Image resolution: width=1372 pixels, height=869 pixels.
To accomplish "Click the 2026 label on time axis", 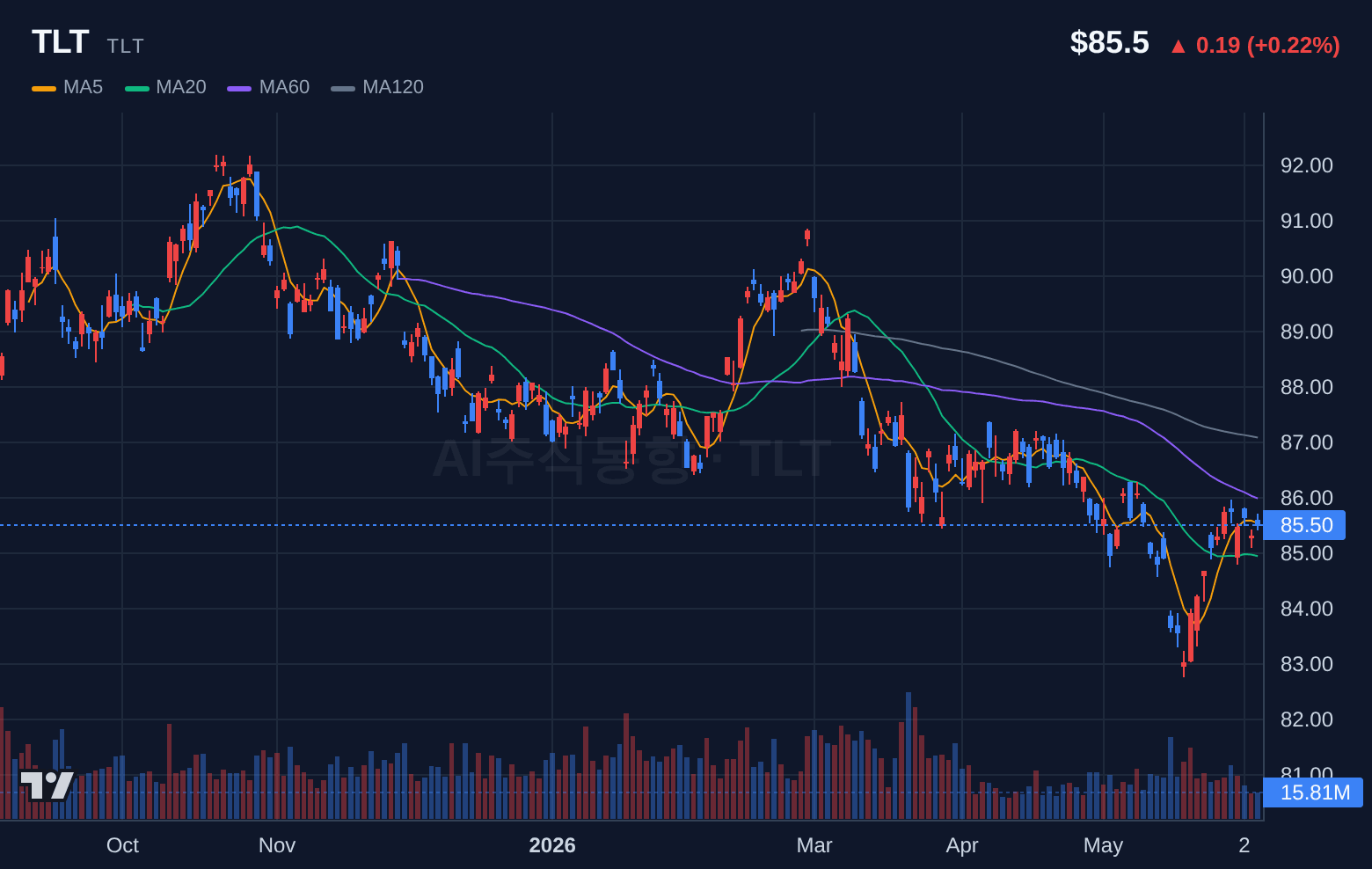I will 552,845.
